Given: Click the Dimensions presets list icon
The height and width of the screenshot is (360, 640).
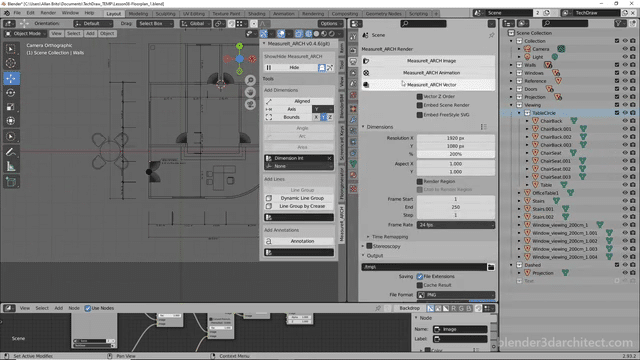Looking at the screenshot, I should 484,127.
